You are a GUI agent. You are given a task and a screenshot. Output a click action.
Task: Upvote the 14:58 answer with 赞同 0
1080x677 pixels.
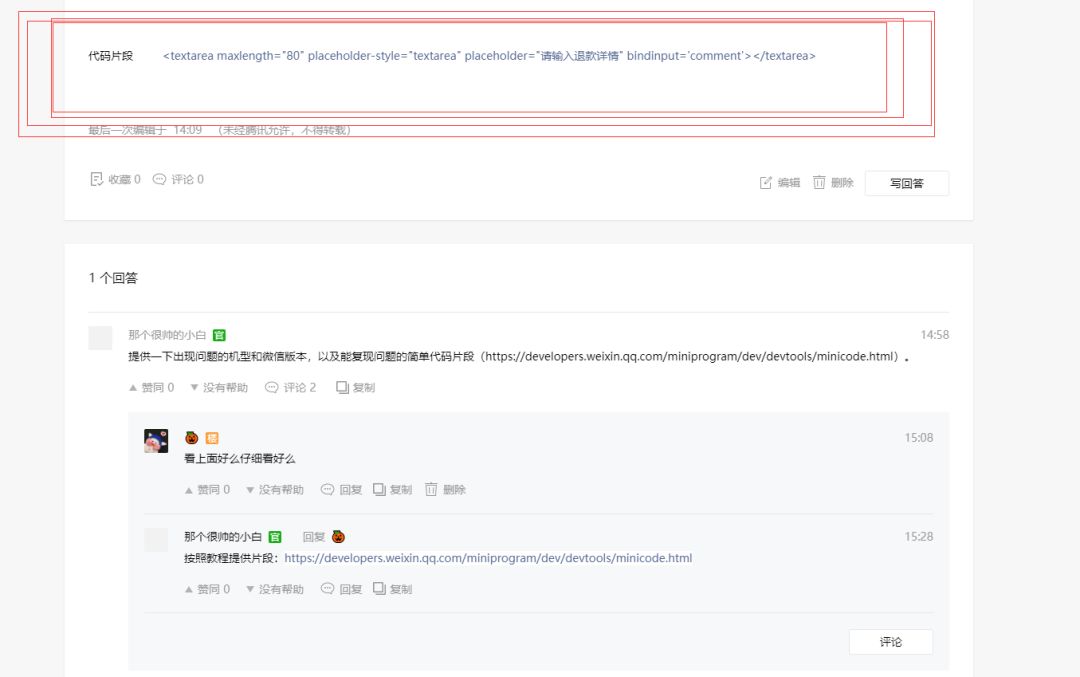point(152,388)
